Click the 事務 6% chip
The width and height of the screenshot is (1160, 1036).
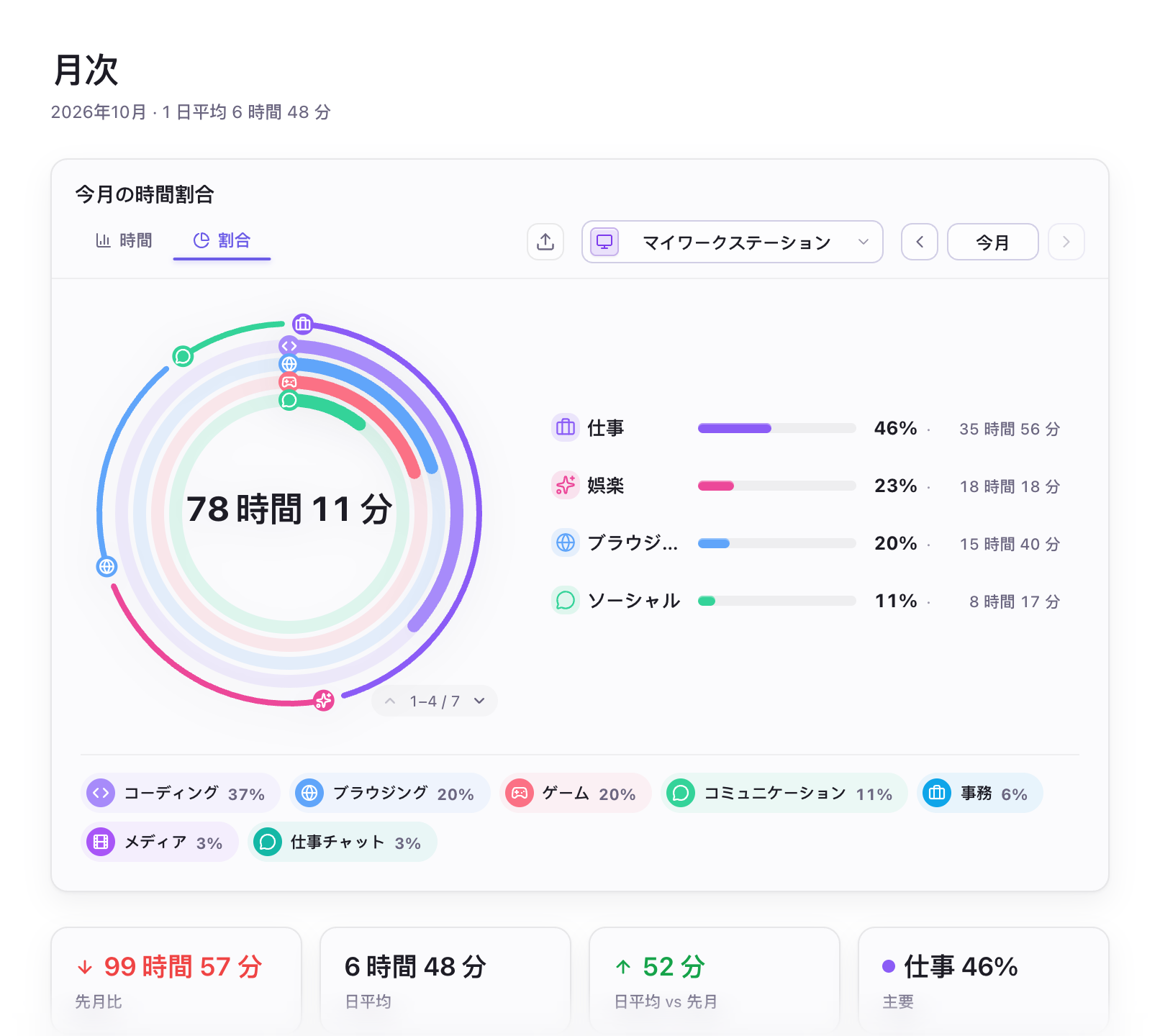[980, 793]
